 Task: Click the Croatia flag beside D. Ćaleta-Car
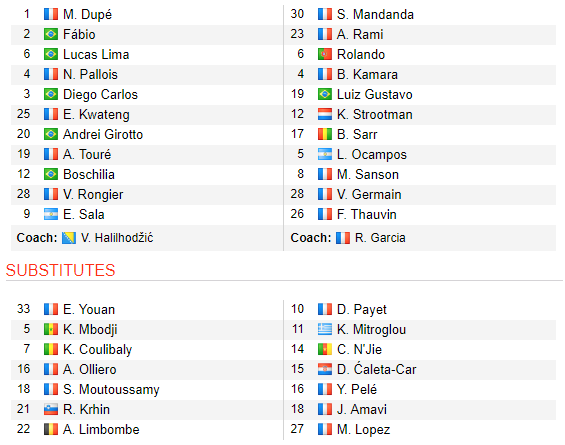pyautogui.click(x=325, y=369)
